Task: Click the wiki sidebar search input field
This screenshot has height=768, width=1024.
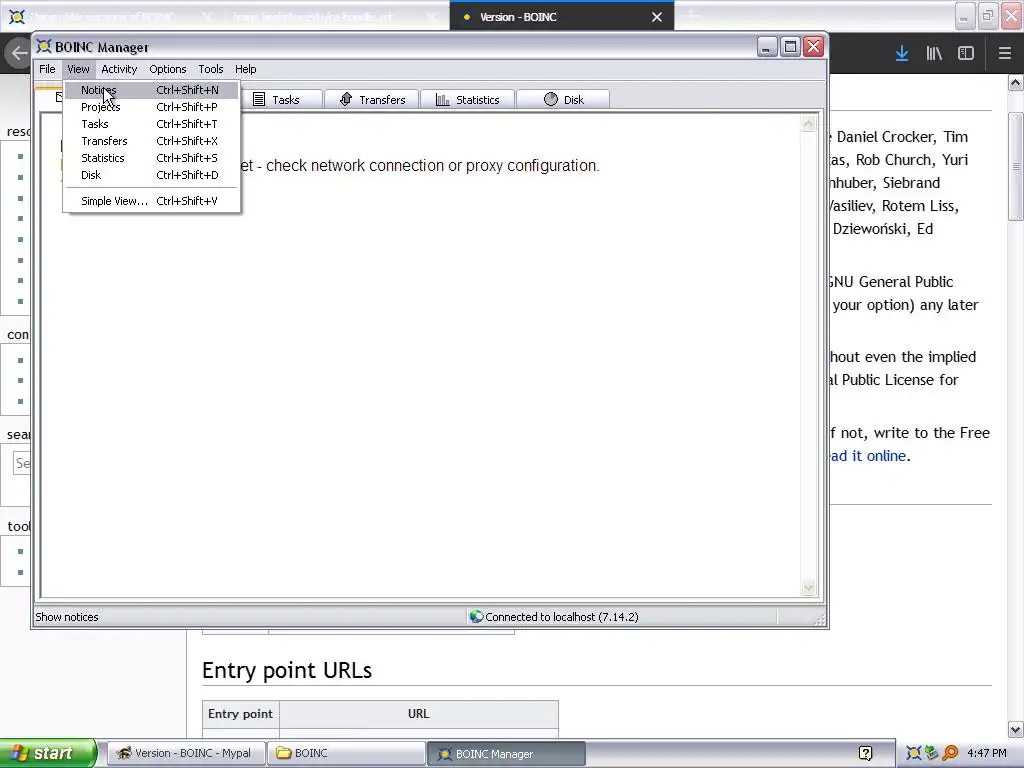Action: coord(22,463)
